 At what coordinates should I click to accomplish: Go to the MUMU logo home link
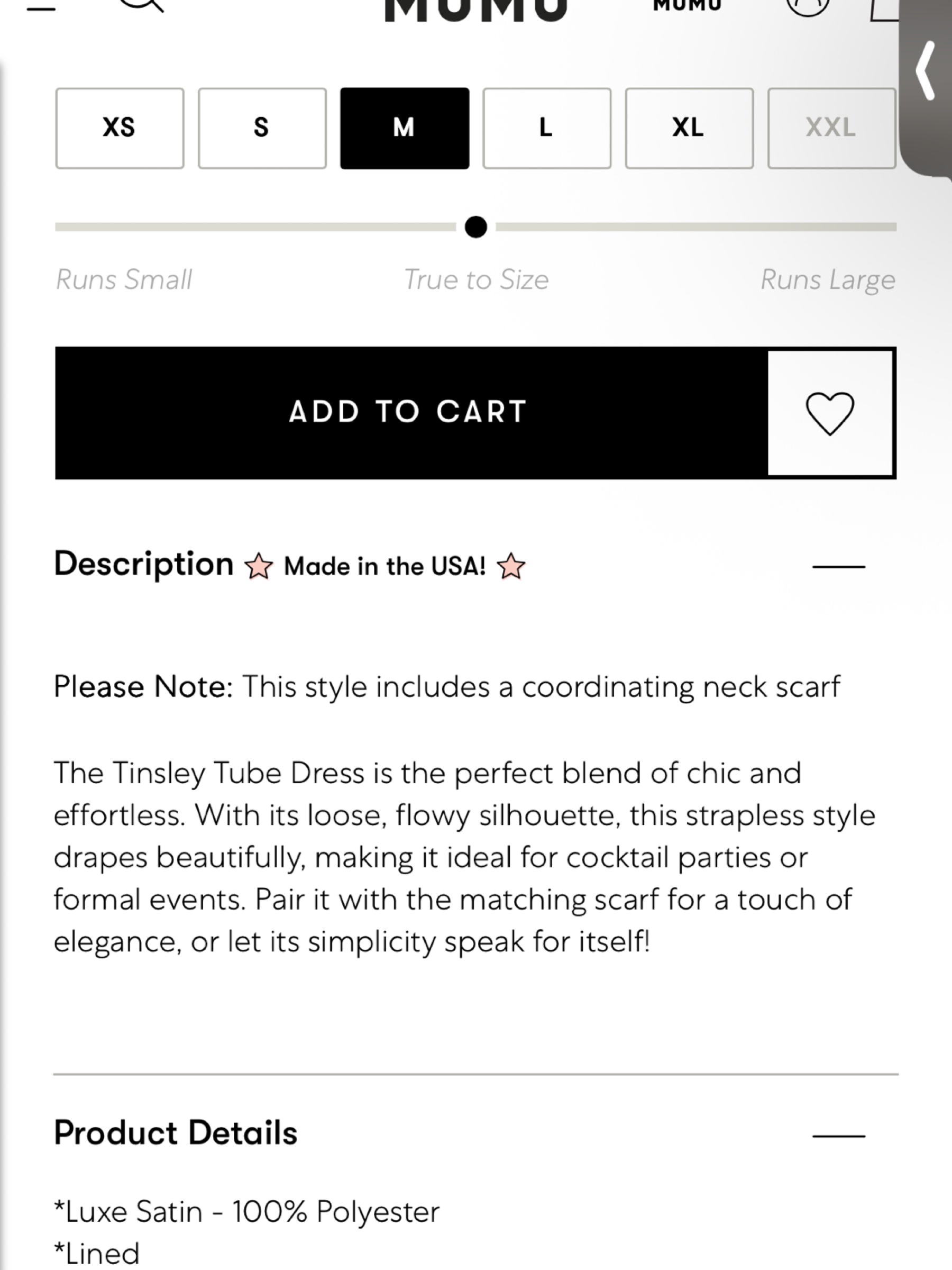point(475,9)
